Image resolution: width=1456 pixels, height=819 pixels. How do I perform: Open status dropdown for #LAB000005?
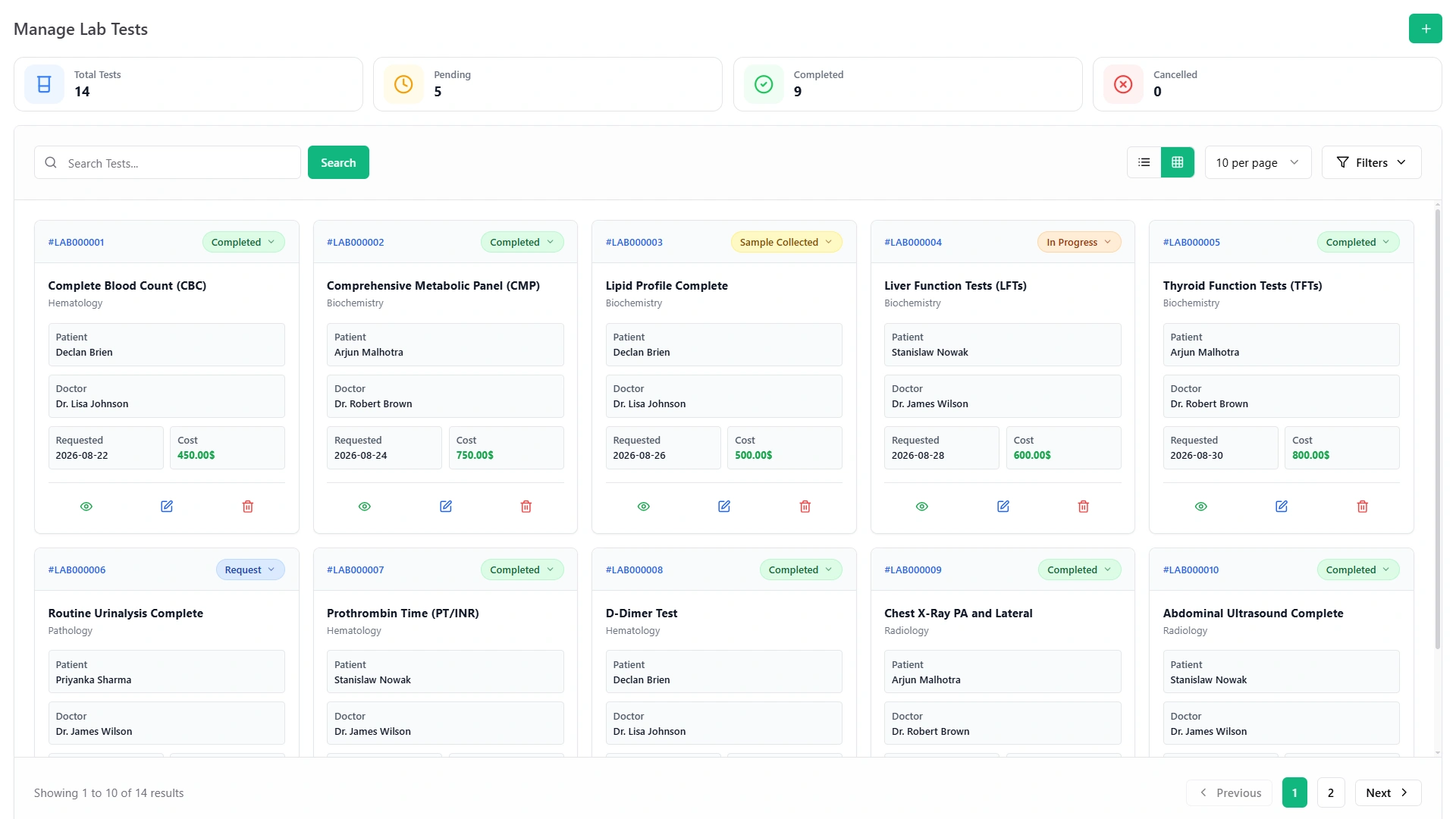(x=1358, y=243)
